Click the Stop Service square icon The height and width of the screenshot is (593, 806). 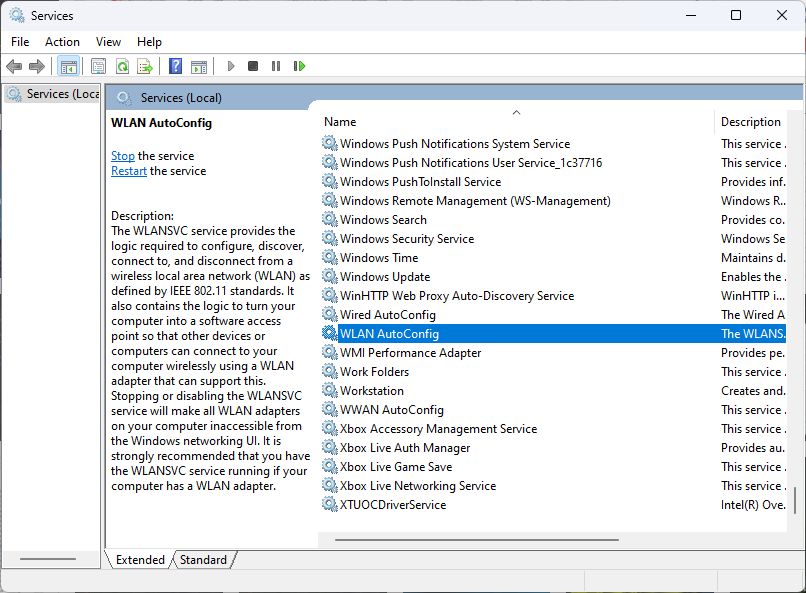pyautogui.click(x=253, y=66)
